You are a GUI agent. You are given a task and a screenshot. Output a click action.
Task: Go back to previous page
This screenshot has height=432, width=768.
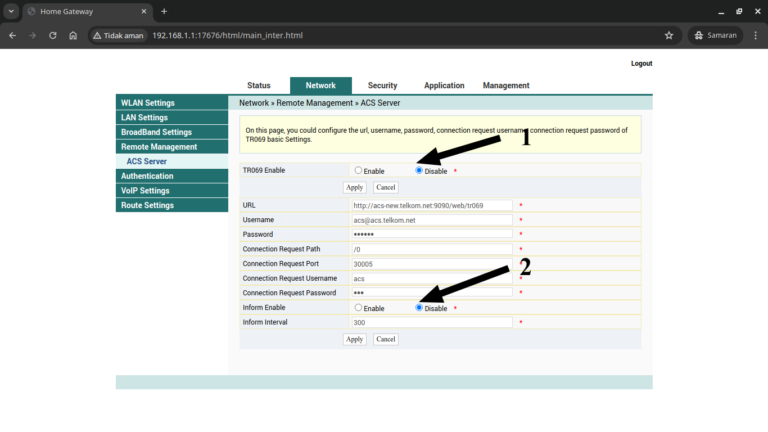tap(13, 35)
